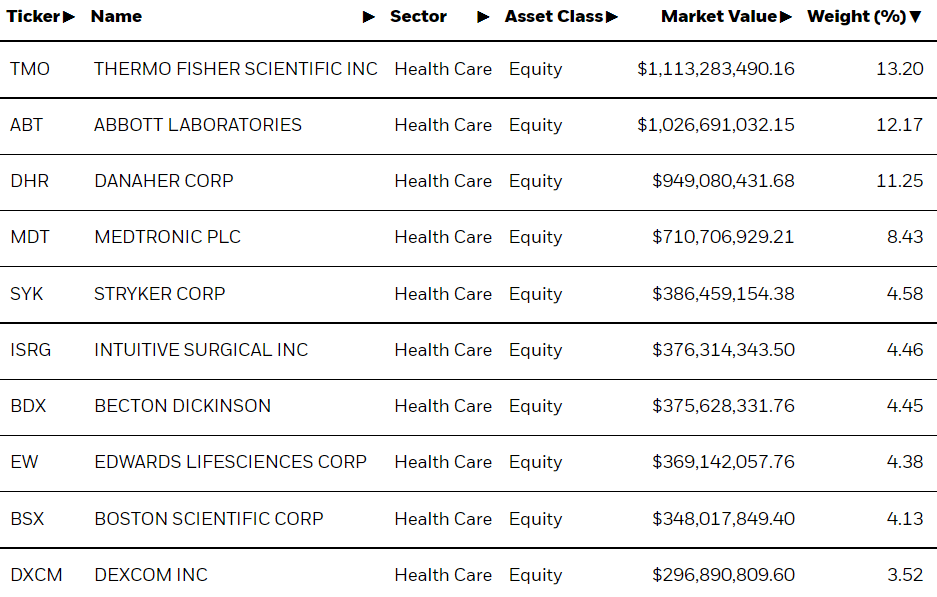Click the sort arrow beside Asset Class
Viewport: 937px width, 597px height.
point(614,16)
